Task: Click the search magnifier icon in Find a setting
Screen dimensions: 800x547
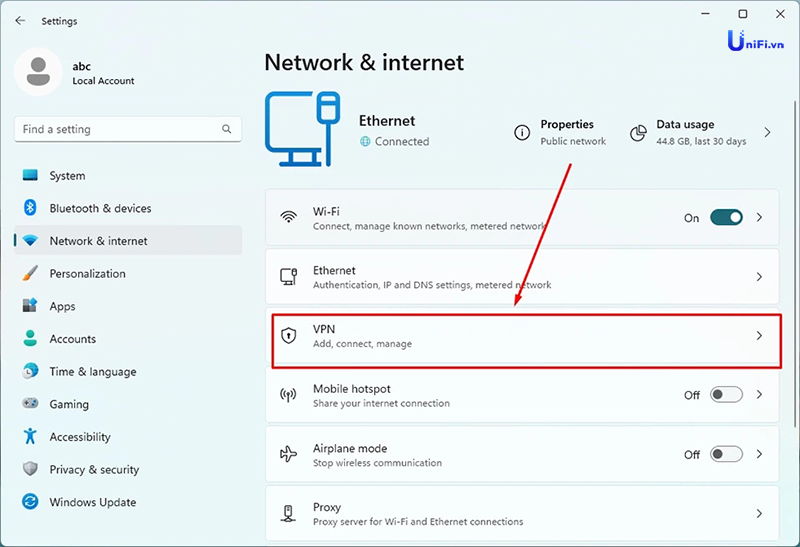Action: click(x=227, y=129)
